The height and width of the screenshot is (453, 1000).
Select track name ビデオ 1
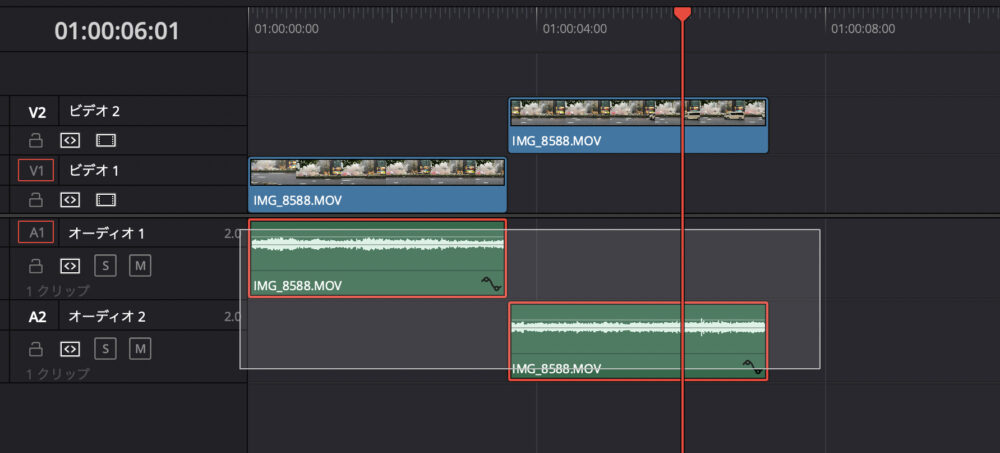[x=94, y=170]
